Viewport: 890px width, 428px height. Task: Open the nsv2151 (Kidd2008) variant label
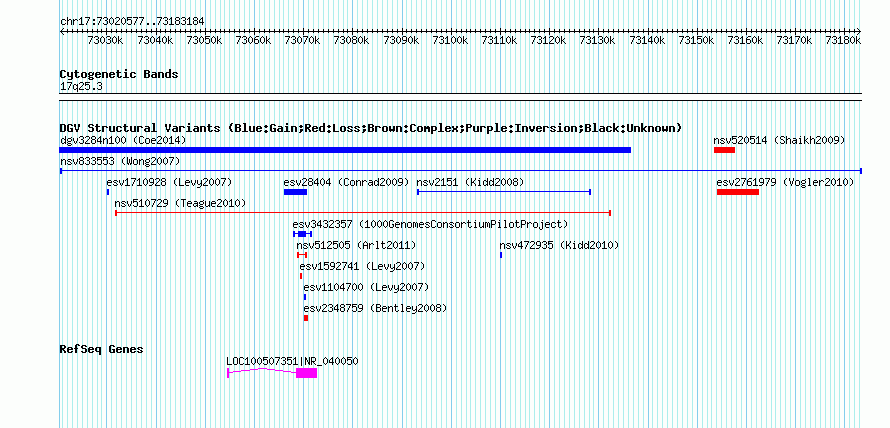(x=470, y=182)
